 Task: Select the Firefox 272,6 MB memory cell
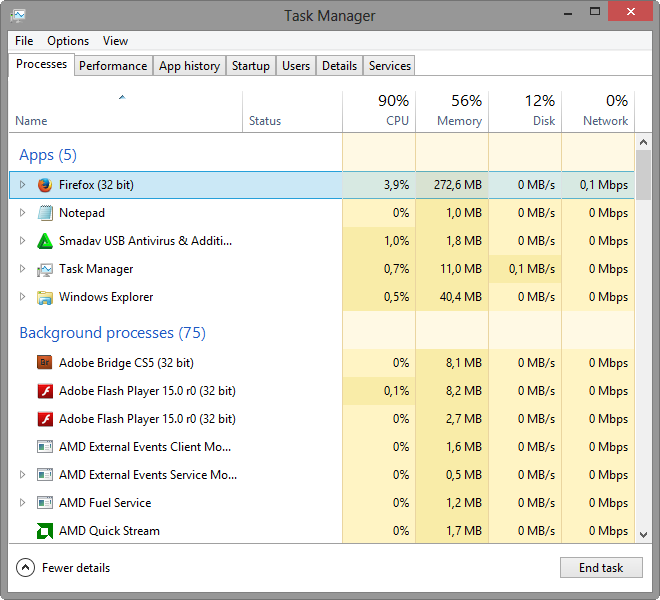(452, 185)
